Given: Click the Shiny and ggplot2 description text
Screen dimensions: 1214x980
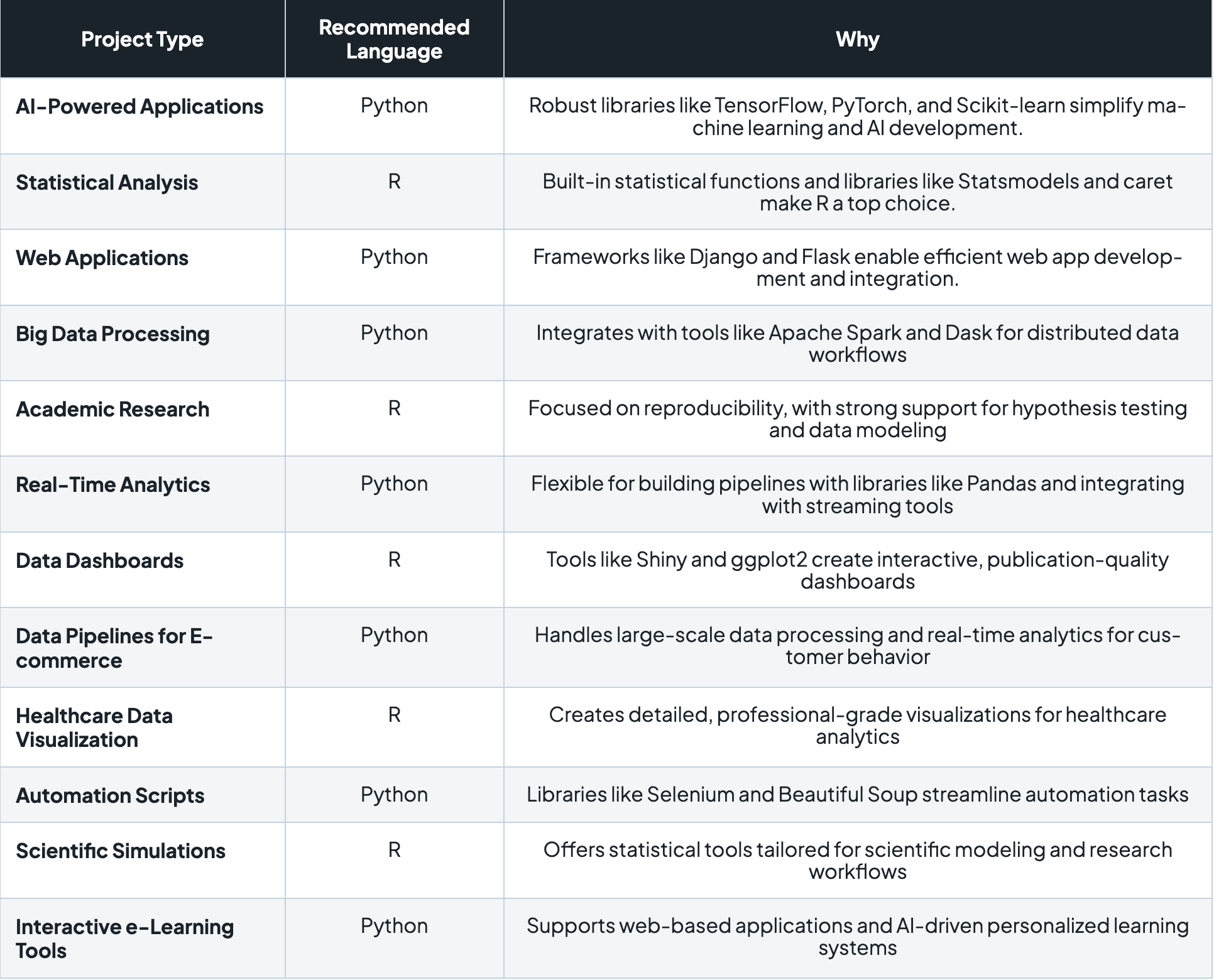Looking at the screenshot, I should pyautogui.click(x=857, y=570).
